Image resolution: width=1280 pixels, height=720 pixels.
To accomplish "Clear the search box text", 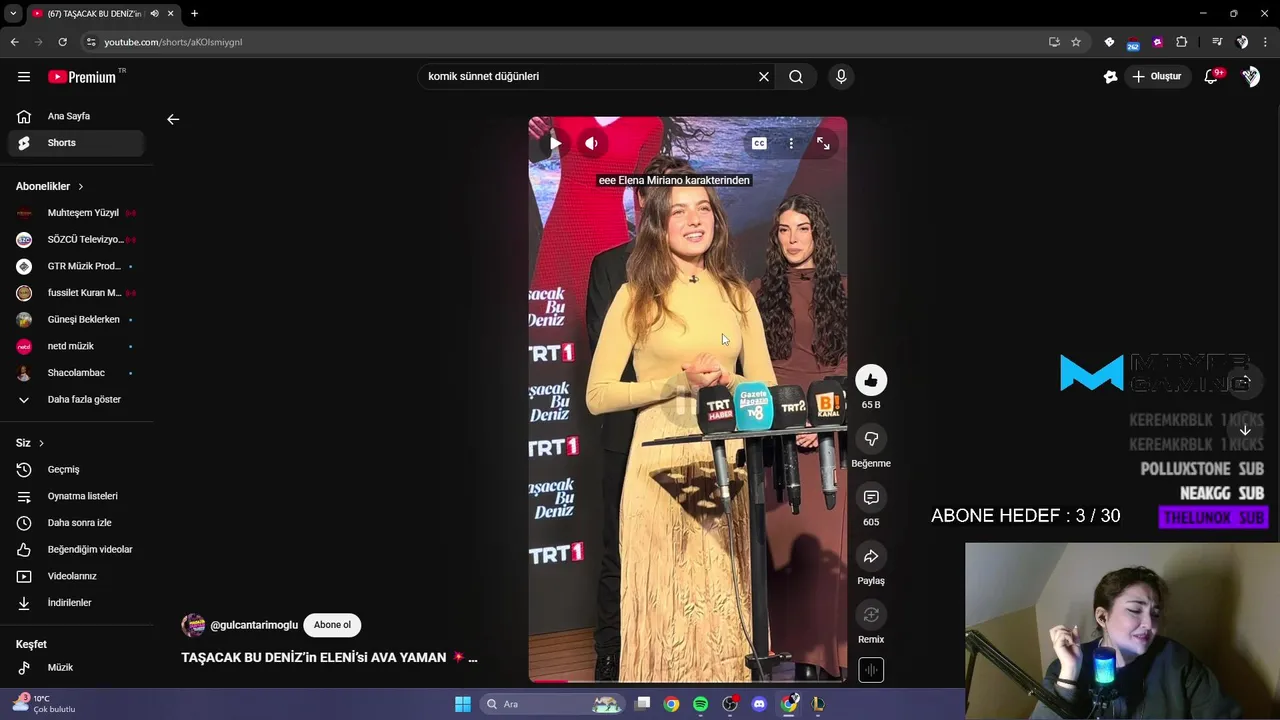I will pos(764,76).
